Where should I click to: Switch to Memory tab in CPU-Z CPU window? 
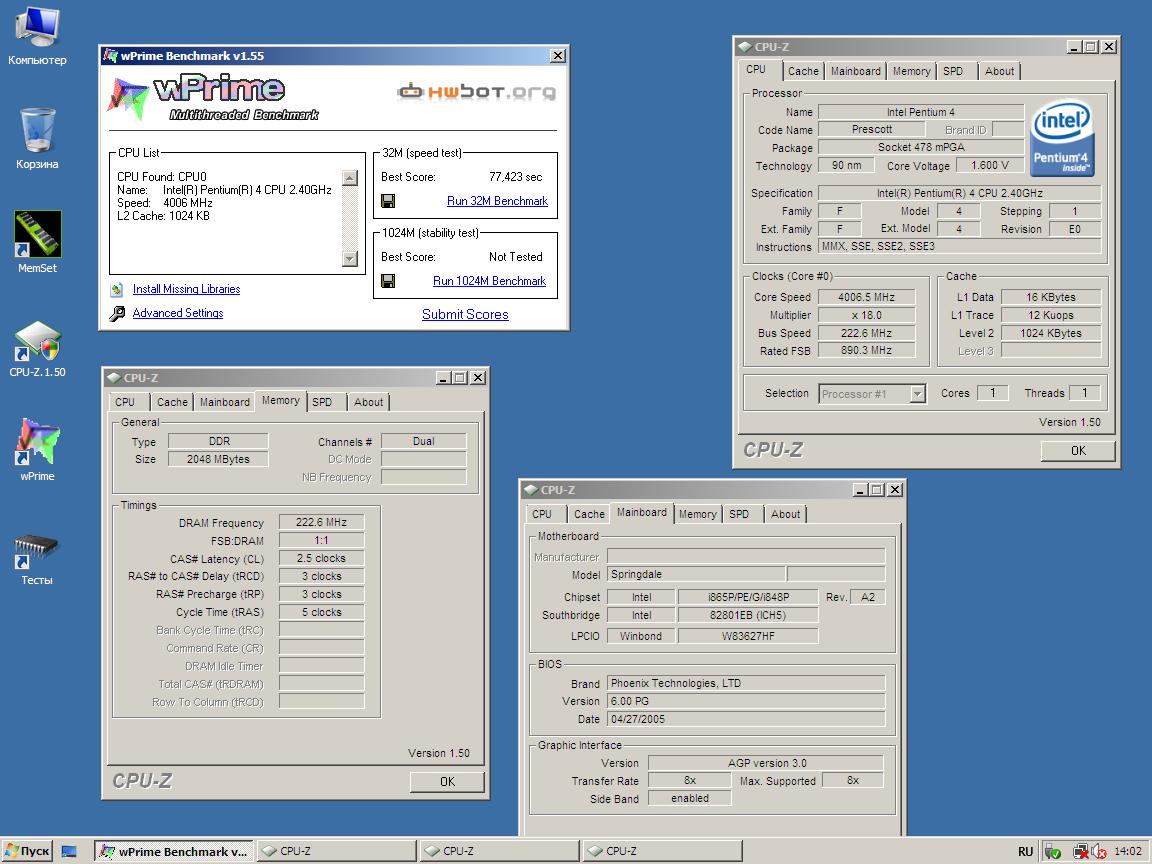(911, 71)
